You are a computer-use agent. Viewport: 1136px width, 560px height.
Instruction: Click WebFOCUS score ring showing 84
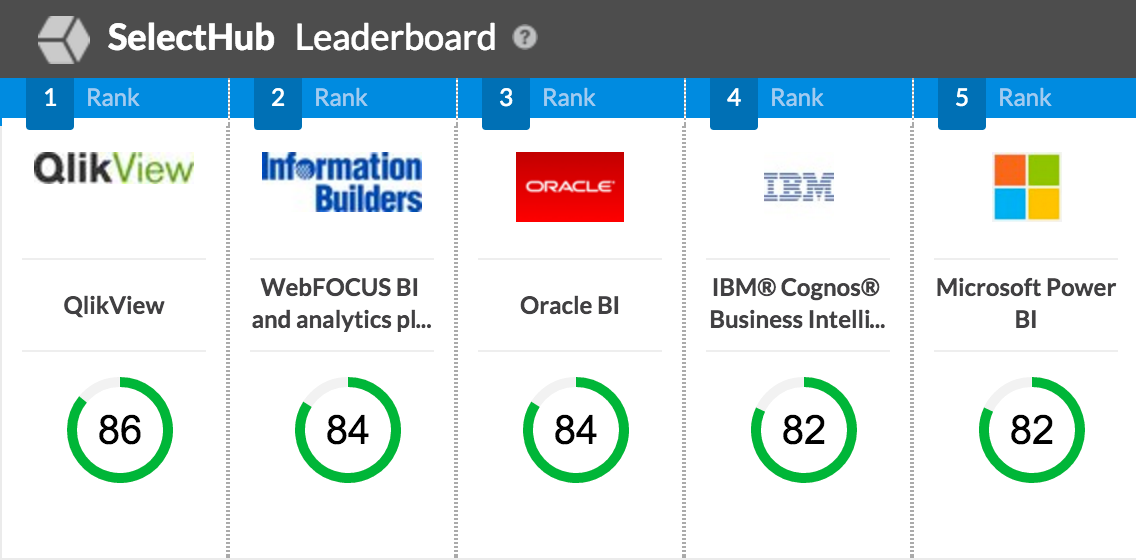click(348, 430)
